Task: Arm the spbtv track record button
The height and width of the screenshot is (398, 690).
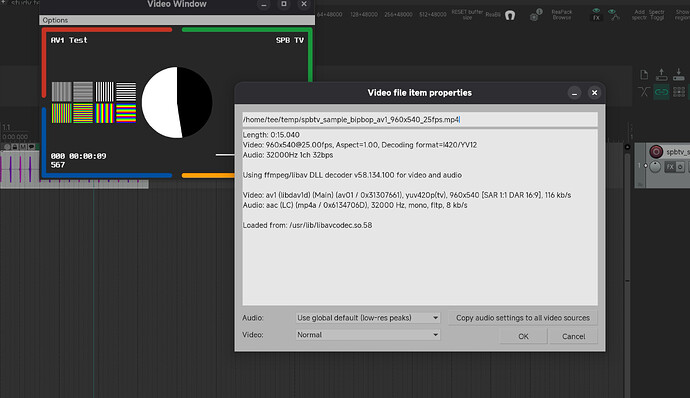Action: pyautogui.click(x=656, y=151)
